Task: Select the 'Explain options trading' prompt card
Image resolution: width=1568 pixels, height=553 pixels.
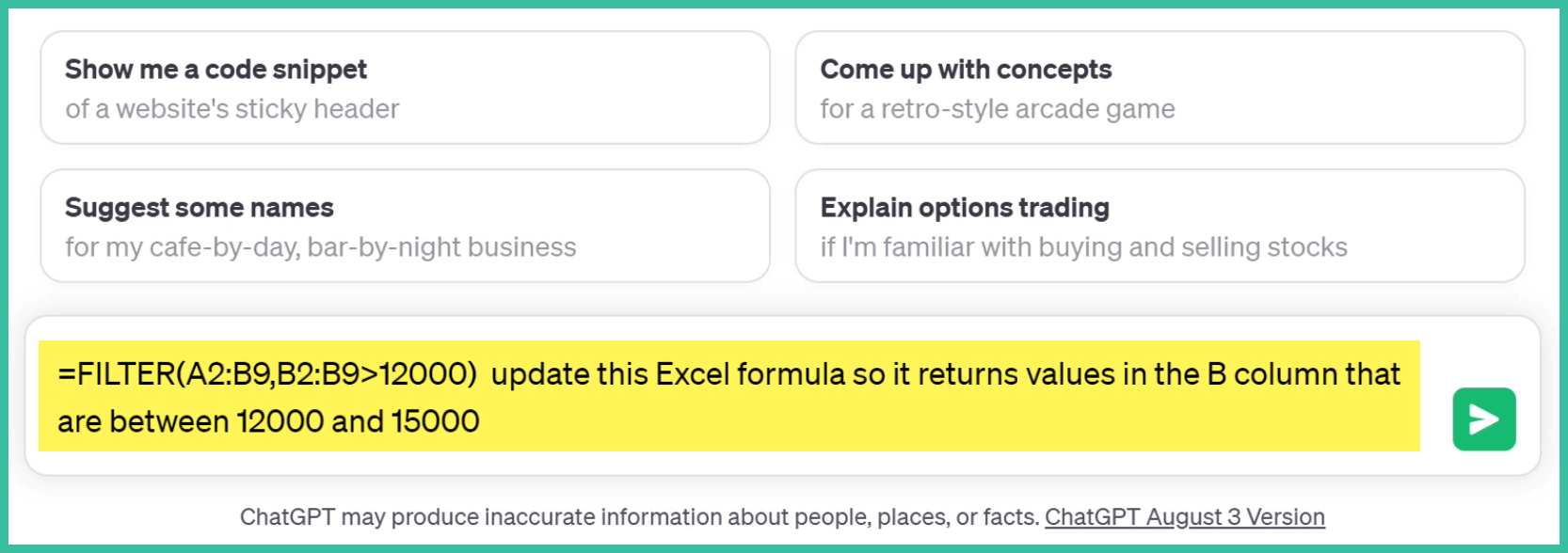Action: pyautogui.click(x=1160, y=226)
